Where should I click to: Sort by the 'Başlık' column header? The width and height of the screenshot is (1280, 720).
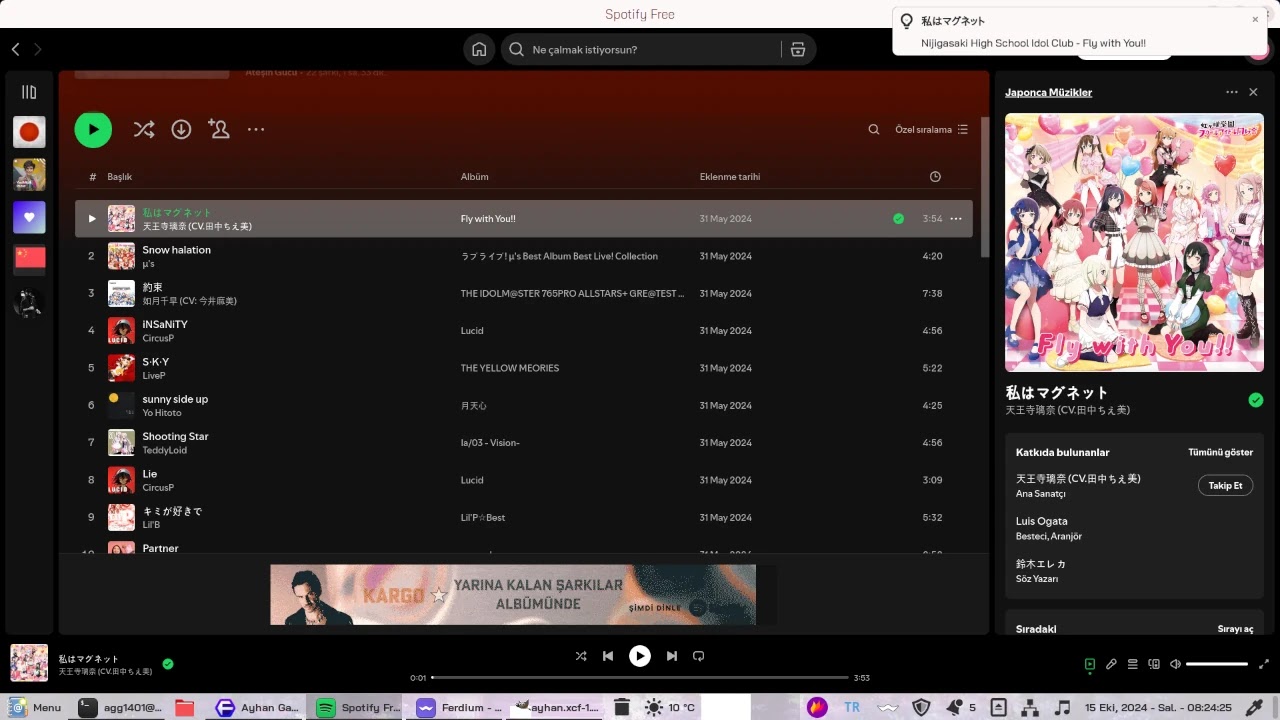pos(120,176)
